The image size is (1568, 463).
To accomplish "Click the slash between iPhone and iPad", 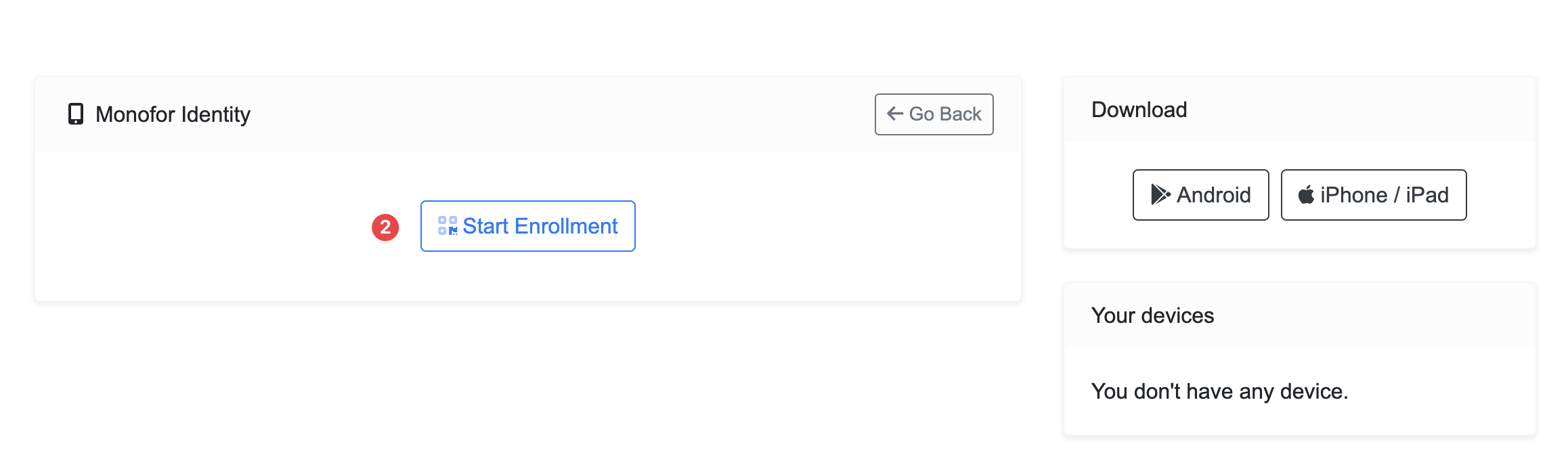I will point(1397,195).
